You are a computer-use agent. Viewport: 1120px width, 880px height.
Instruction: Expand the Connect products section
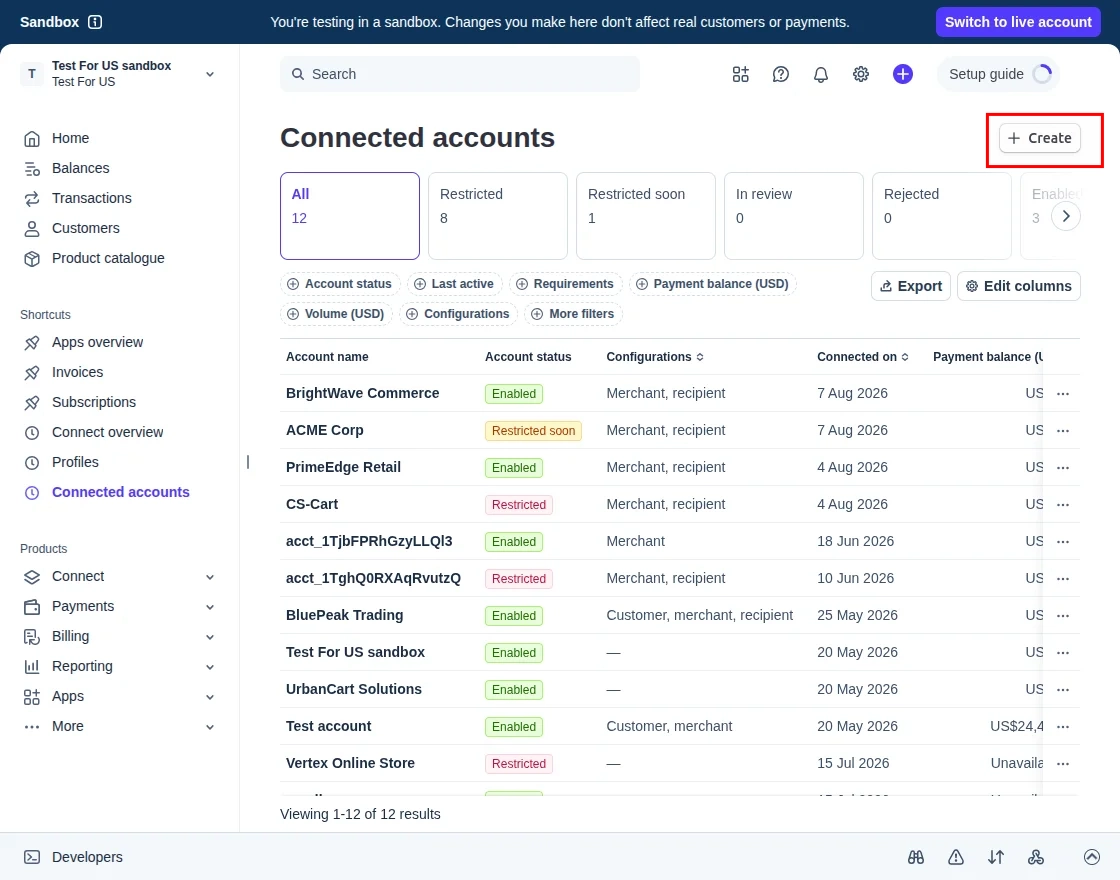click(x=119, y=576)
